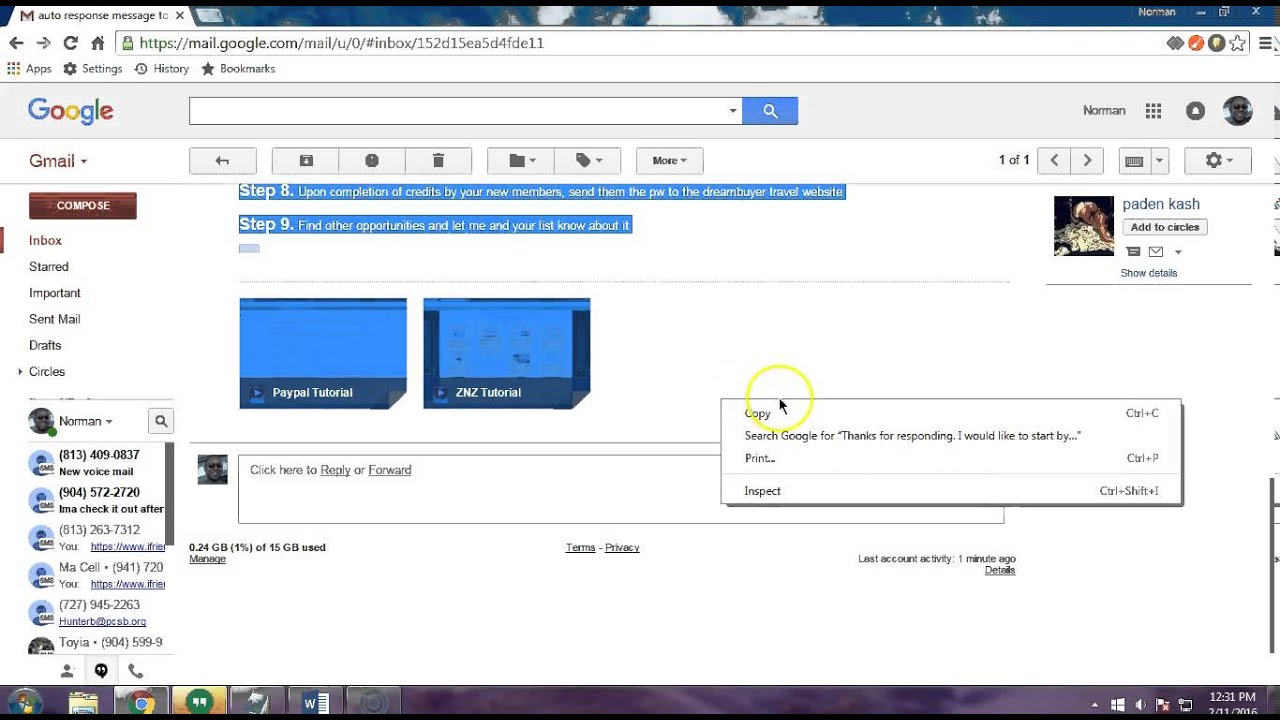Open the Drafts folder
This screenshot has height=720, width=1280.
[x=45, y=345]
